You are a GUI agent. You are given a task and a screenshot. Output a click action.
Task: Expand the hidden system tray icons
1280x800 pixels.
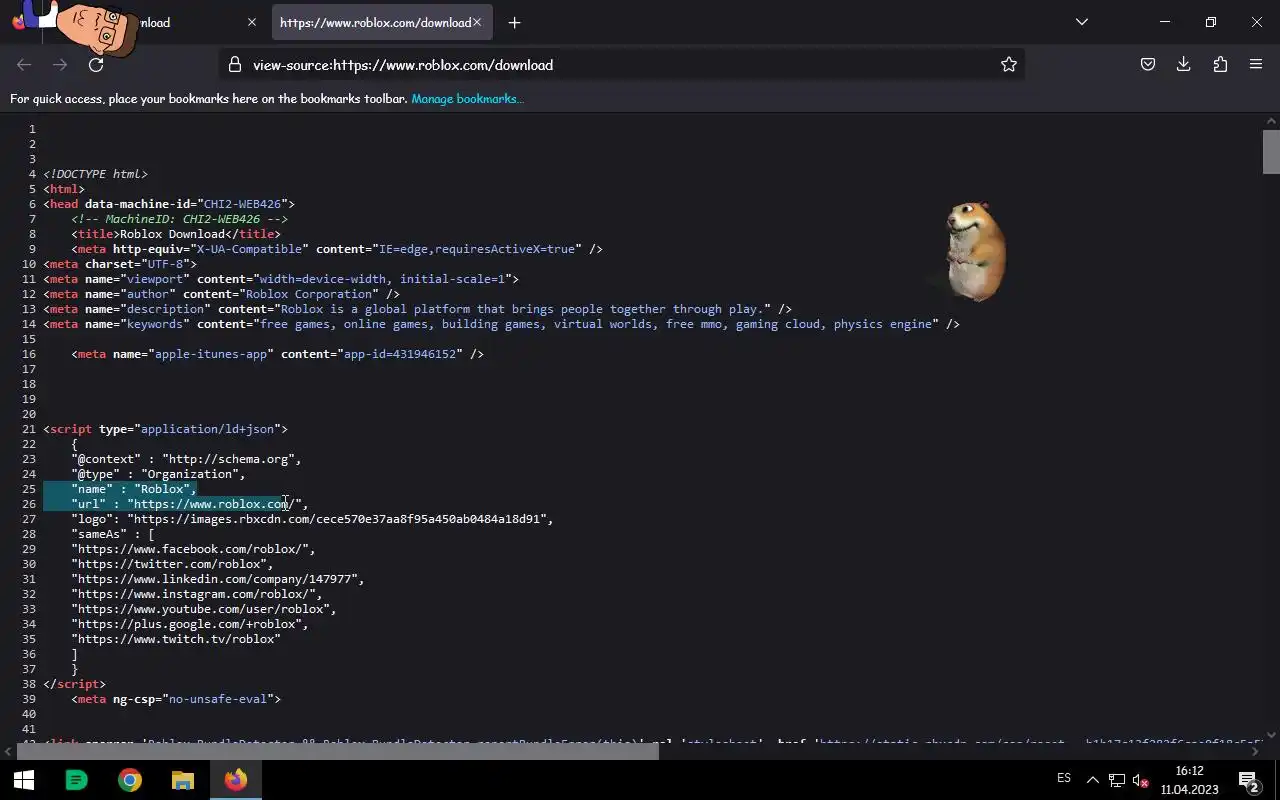(1093, 780)
